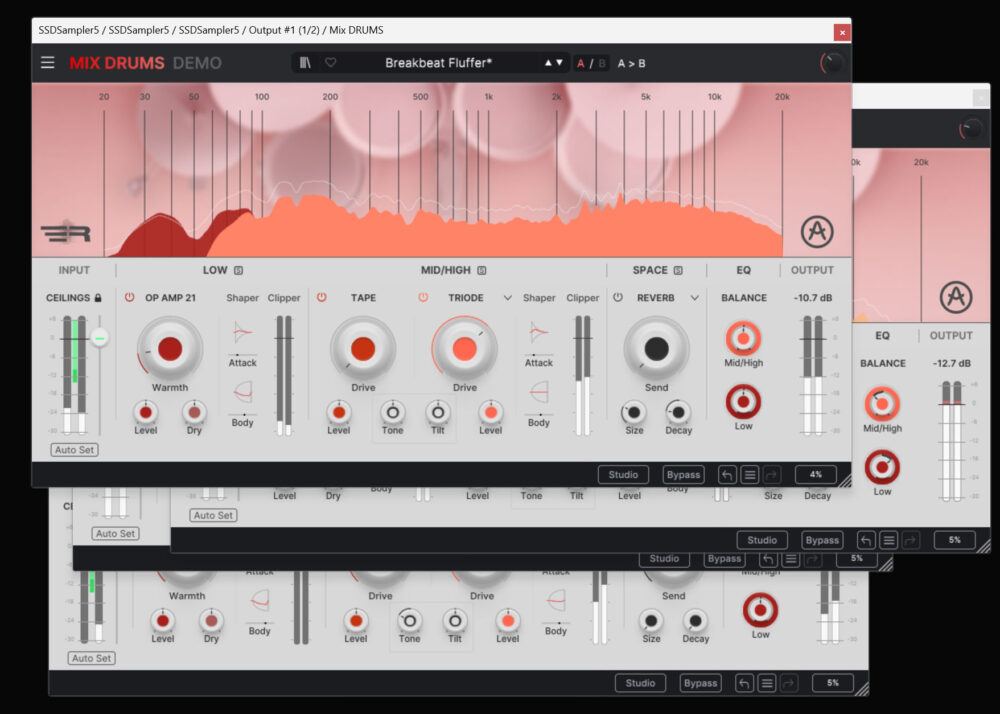Click Studio in the right background window
The width and height of the screenshot is (1000, 714).
point(762,540)
